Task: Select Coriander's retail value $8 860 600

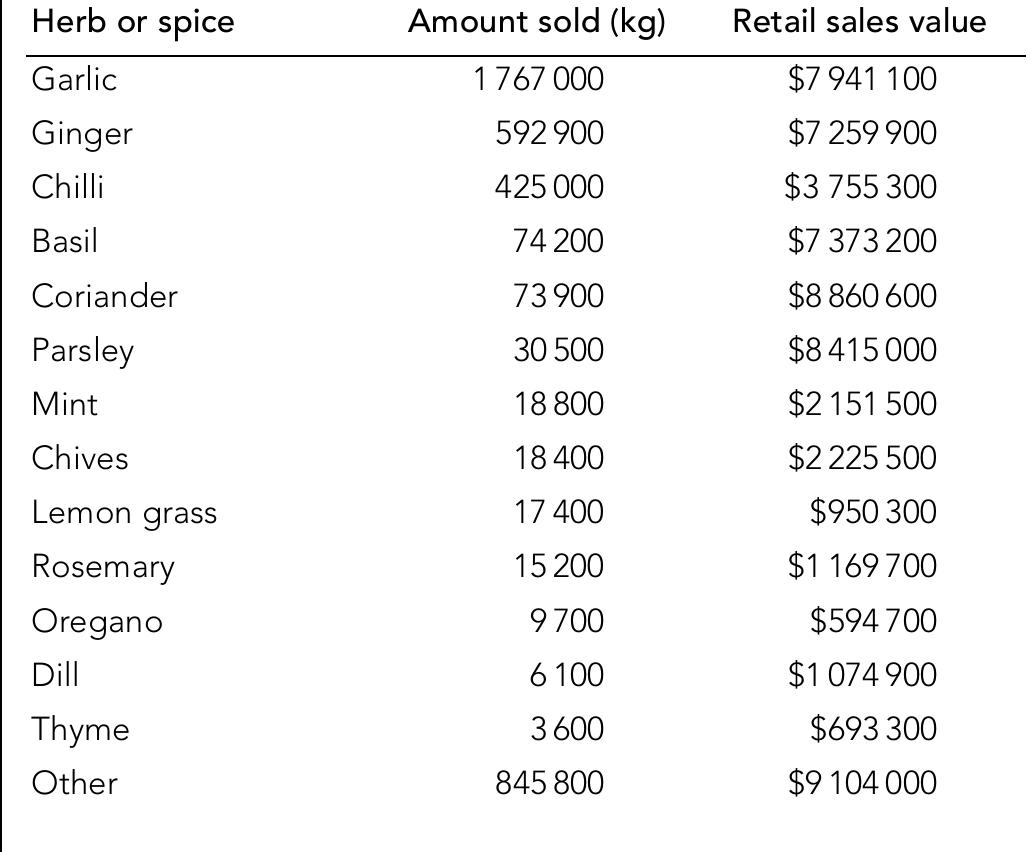Action: tap(862, 296)
